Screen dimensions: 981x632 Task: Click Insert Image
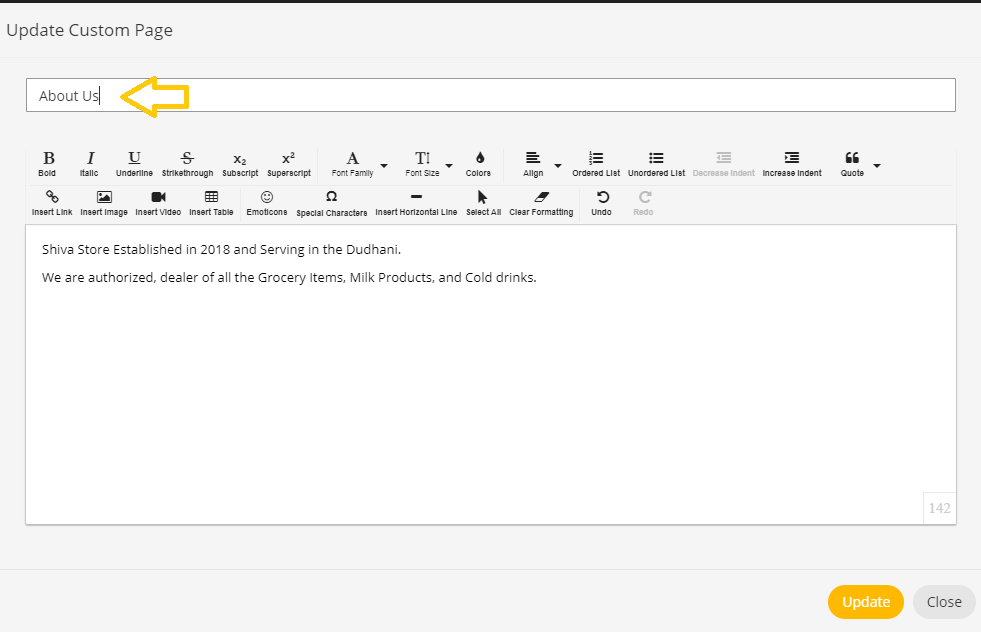coord(104,203)
